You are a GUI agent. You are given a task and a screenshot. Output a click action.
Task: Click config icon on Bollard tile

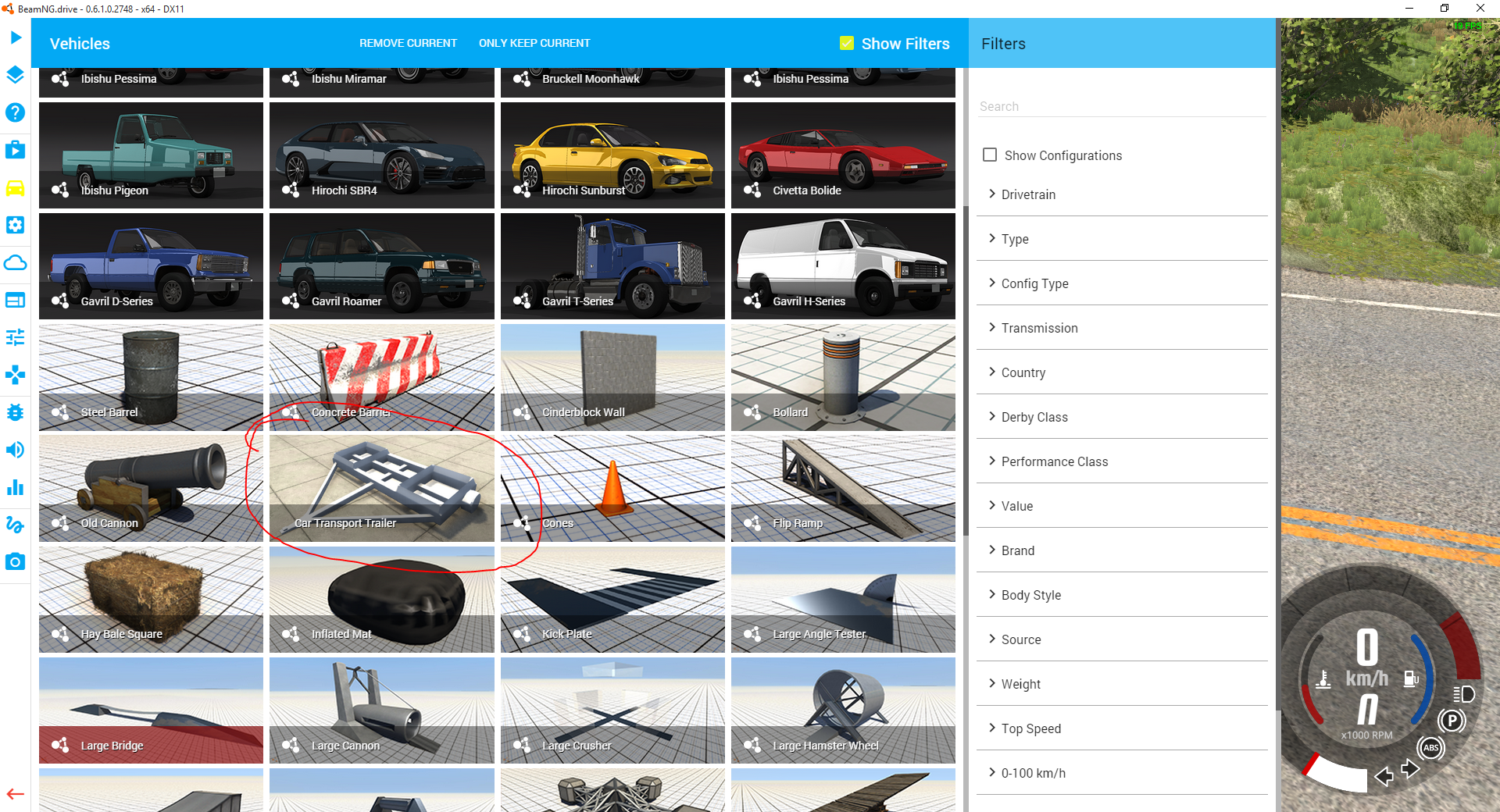[x=752, y=412]
